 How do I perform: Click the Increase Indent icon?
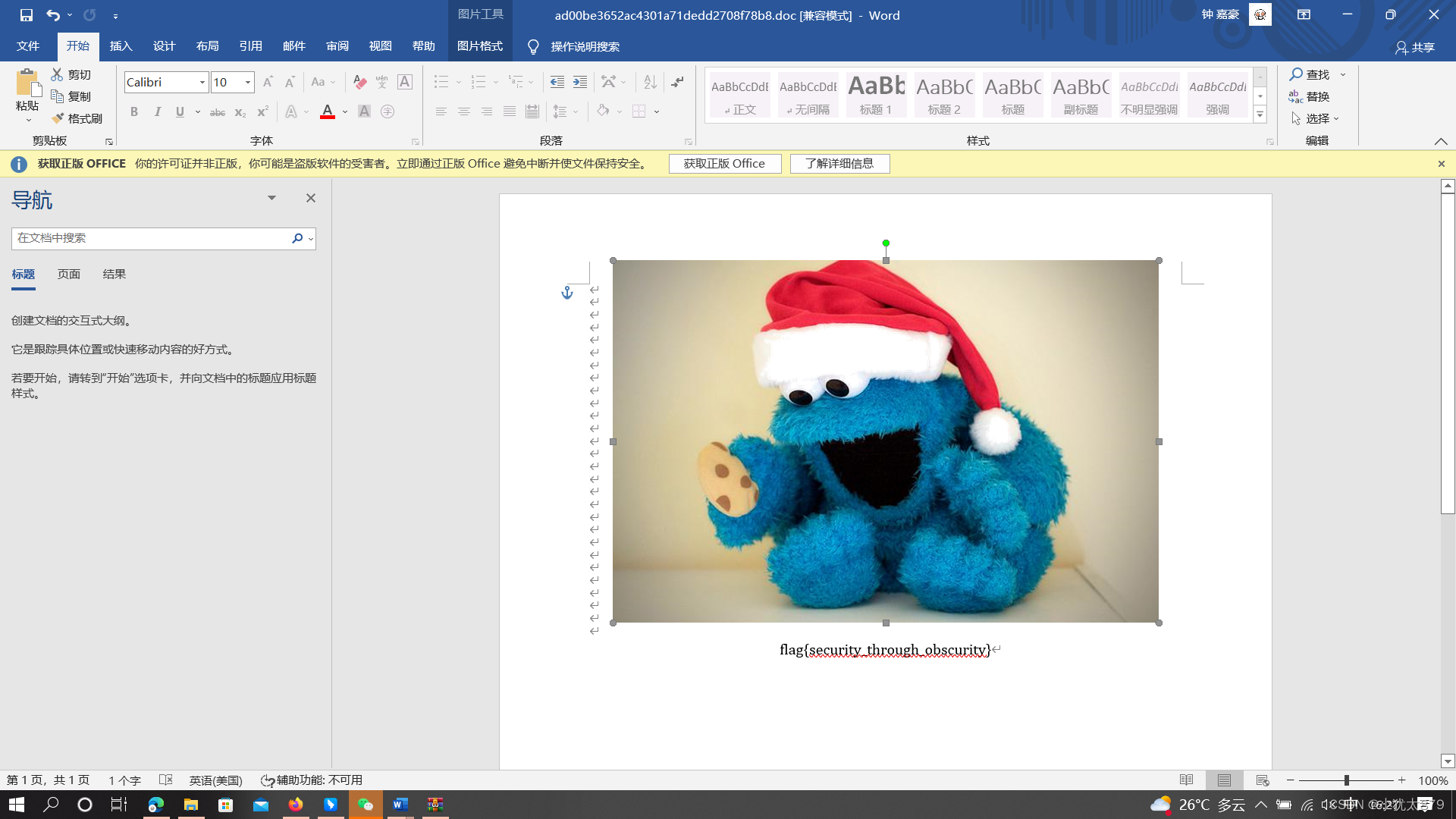point(580,82)
